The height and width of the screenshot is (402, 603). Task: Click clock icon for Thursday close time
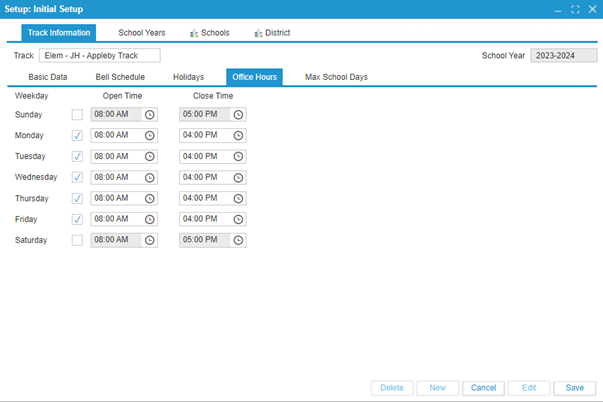pyautogui.click(x=238, y=198)
